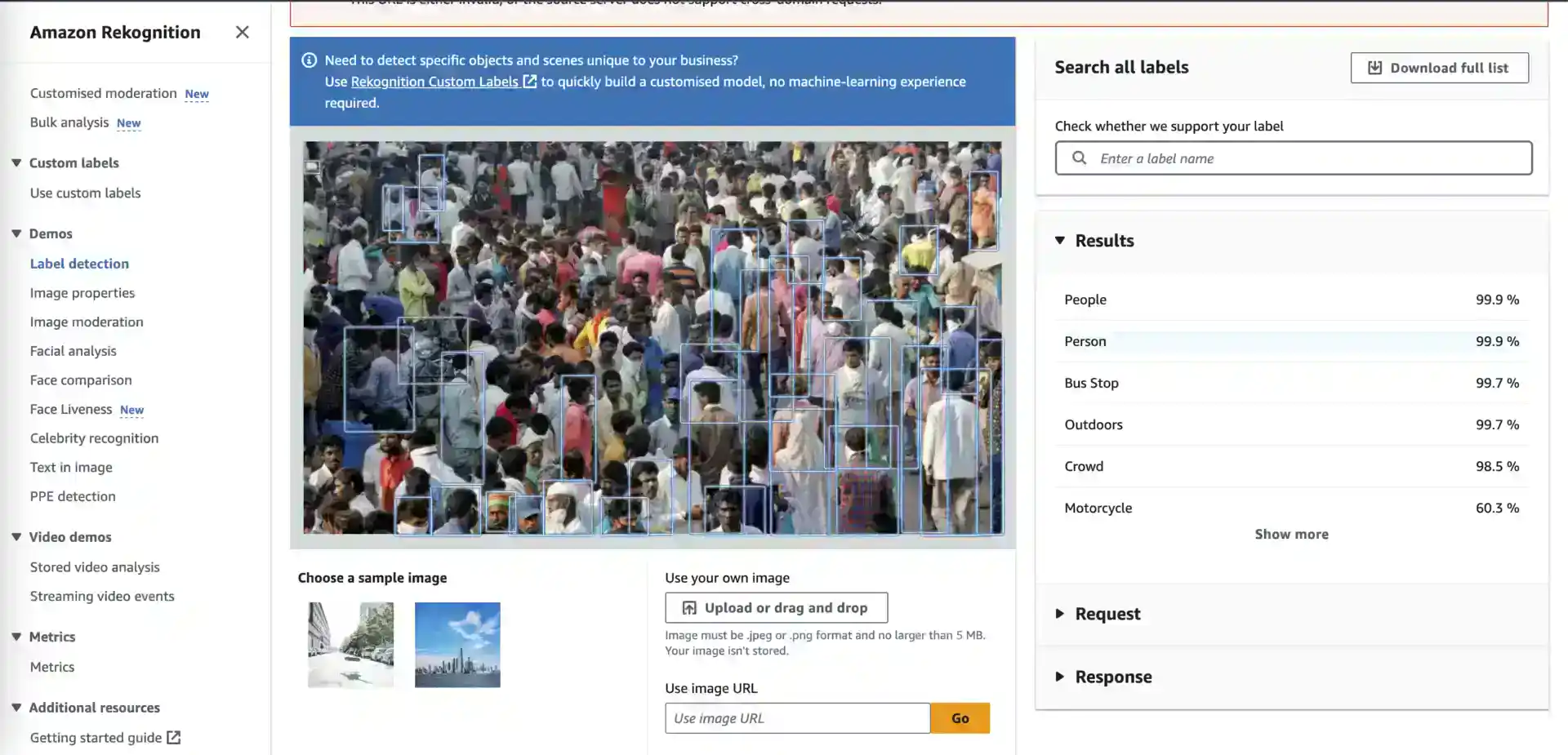Open Face Liveness demo
The image size is (1568, 755).
pos(71,409)
